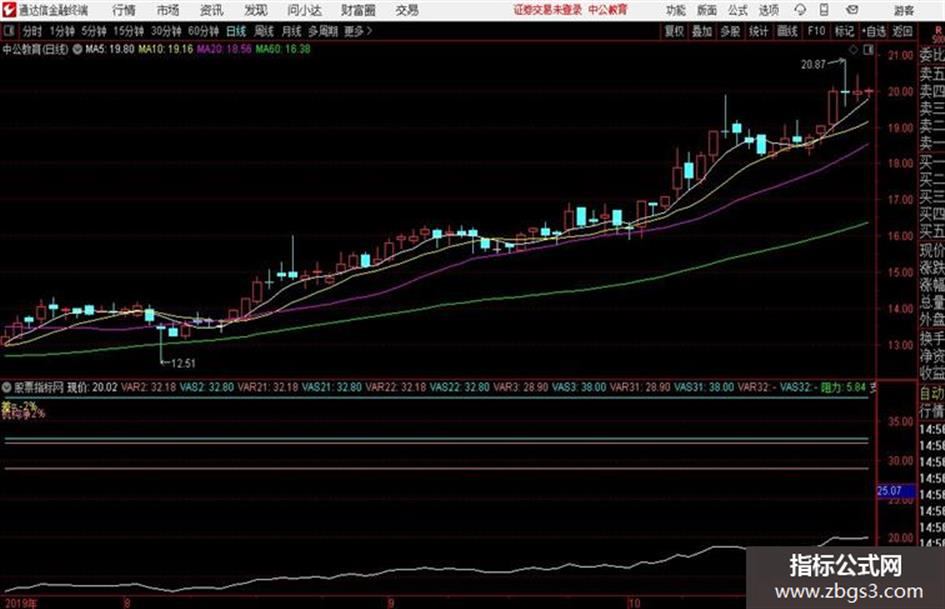The image size is (945, 609).
Task: Open the 资讯 menu
Action: (212, 10)
